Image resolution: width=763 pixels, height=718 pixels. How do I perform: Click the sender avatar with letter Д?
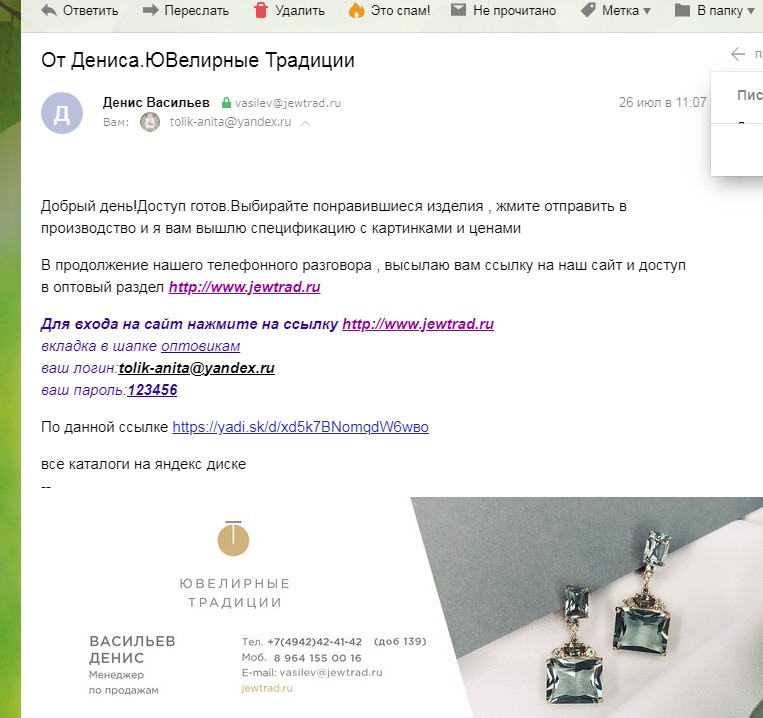point(62,113)
